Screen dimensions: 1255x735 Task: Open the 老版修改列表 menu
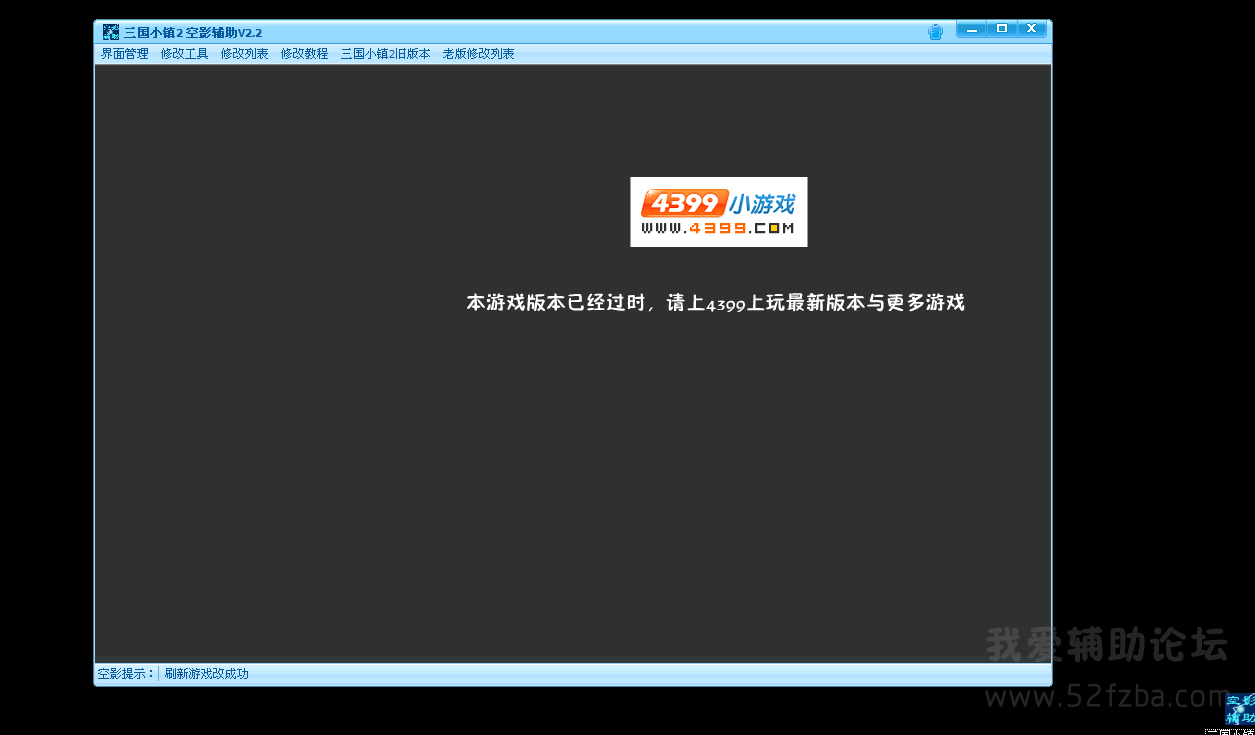click(x=478, y=54)
